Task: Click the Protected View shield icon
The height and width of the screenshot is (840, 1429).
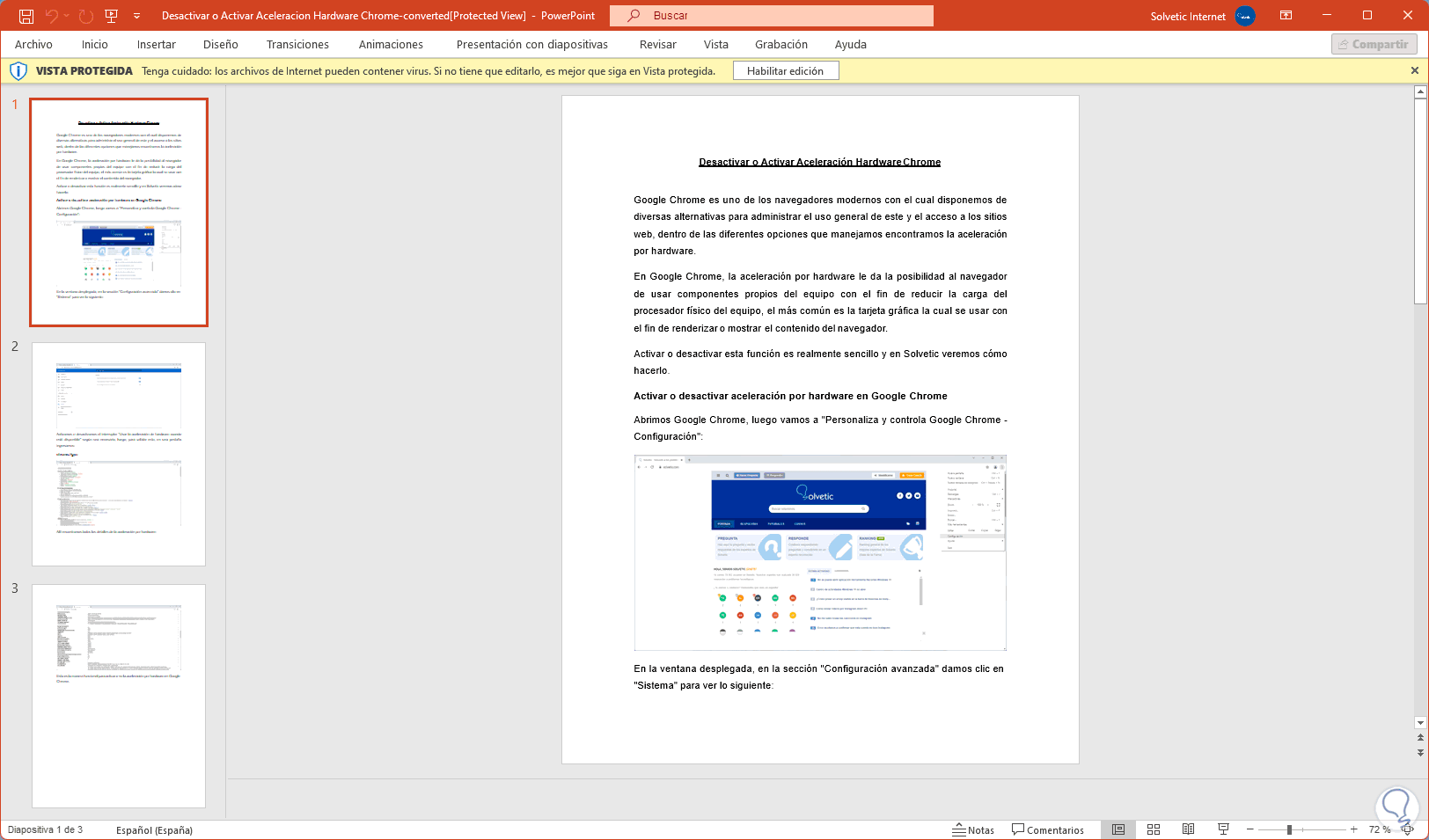Action: tap(18, 71)
